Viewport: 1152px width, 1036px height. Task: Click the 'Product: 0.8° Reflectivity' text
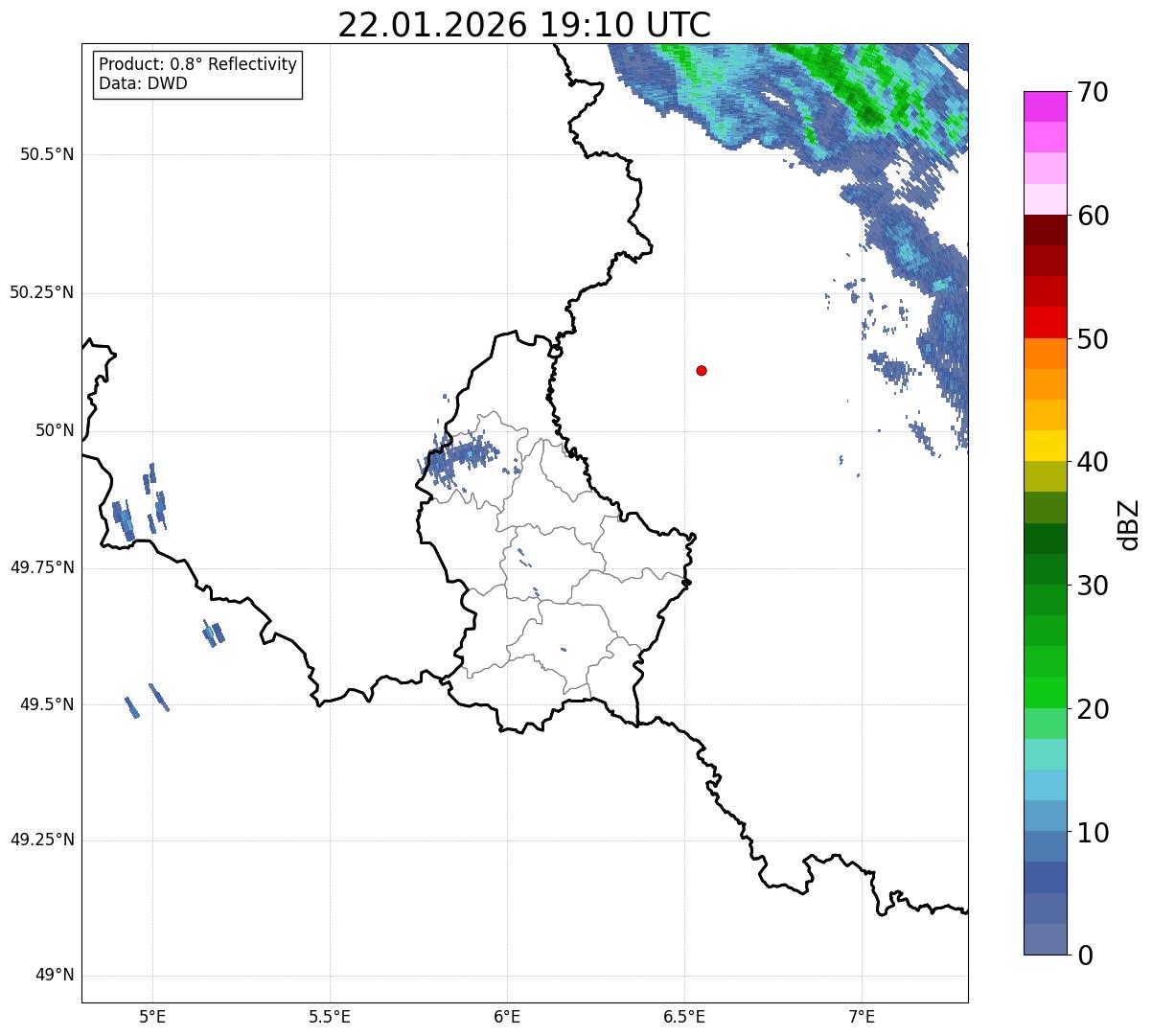point(198,64)
